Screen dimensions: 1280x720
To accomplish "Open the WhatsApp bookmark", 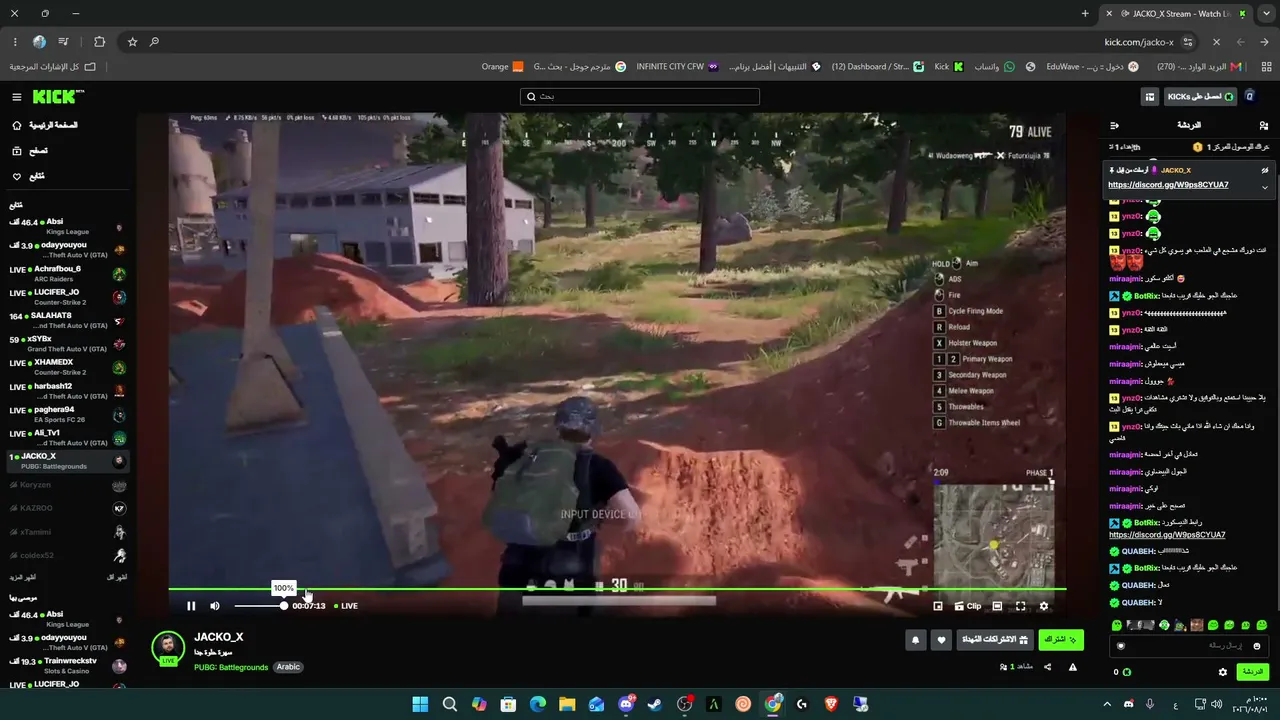I will point(995,67).
